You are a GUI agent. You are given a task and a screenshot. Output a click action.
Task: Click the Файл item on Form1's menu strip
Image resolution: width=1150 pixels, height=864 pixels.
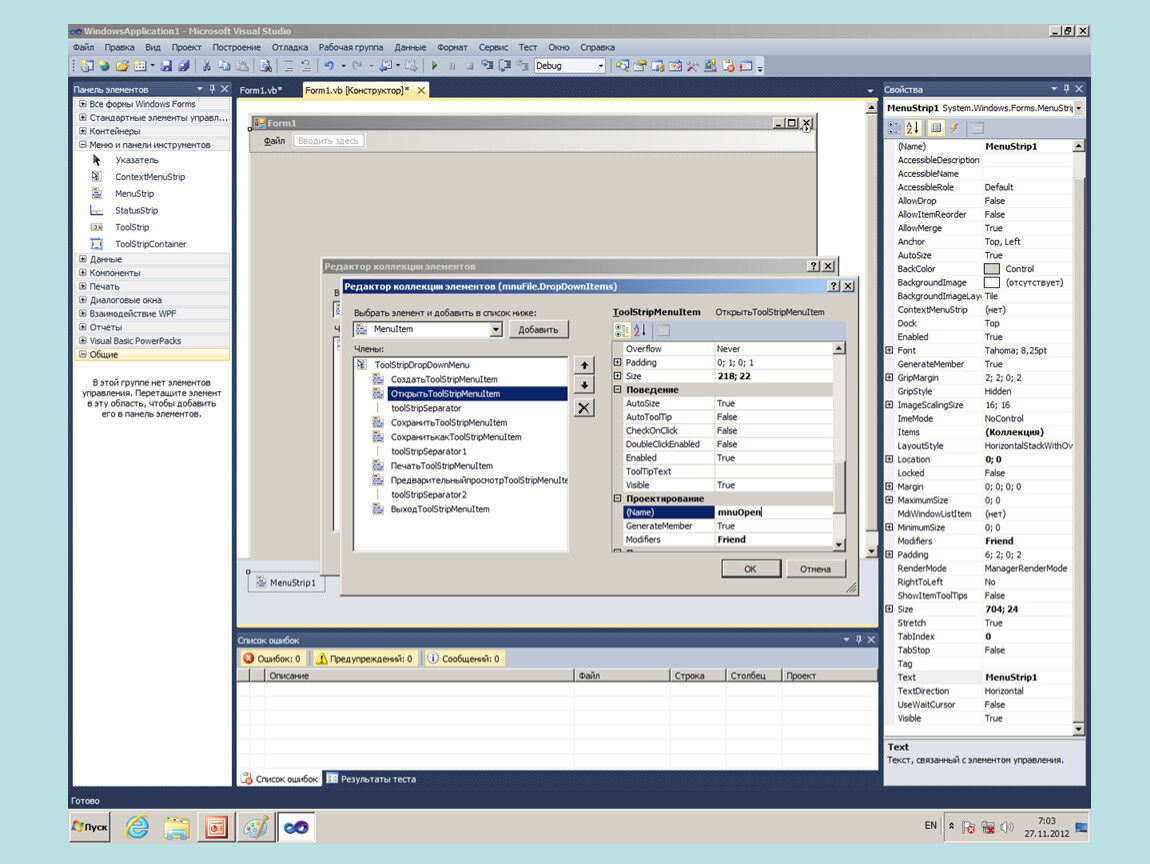(274, 141)
